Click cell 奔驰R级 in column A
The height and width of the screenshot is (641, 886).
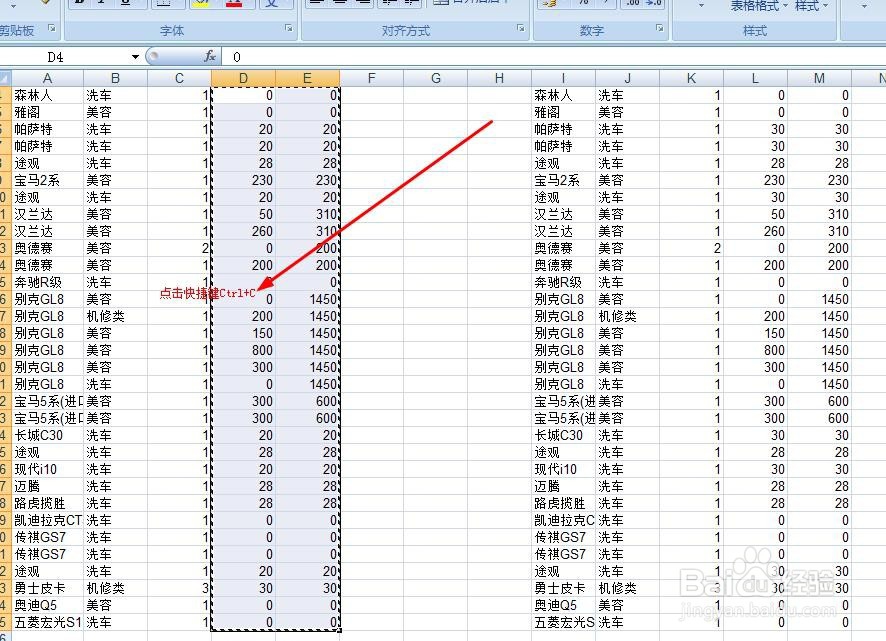pos(47,282)
